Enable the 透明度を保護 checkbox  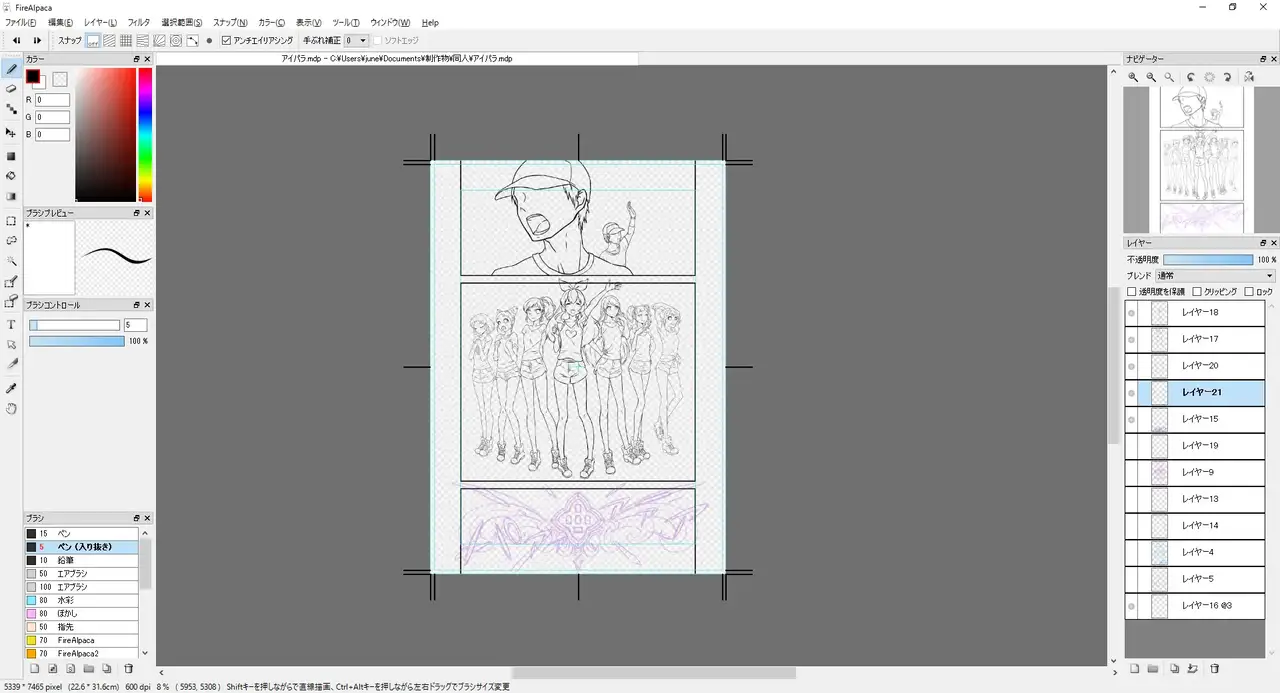1132,292
